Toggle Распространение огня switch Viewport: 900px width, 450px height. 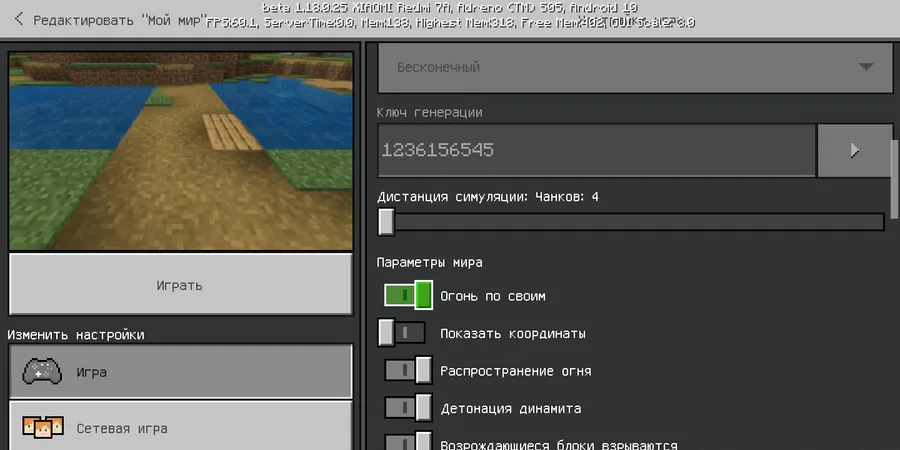point(408,371)
